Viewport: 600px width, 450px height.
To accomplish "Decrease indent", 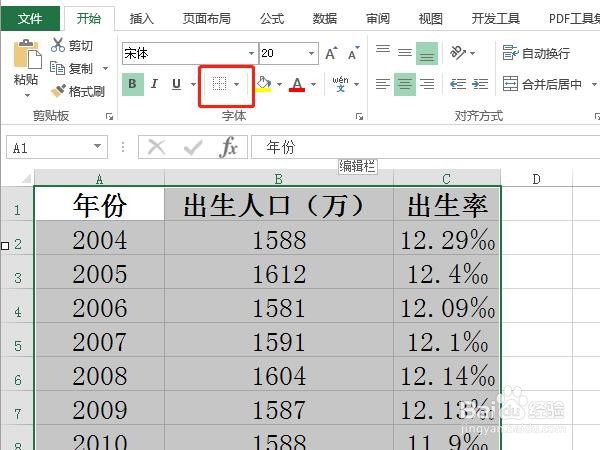I will tap(458, 84).
